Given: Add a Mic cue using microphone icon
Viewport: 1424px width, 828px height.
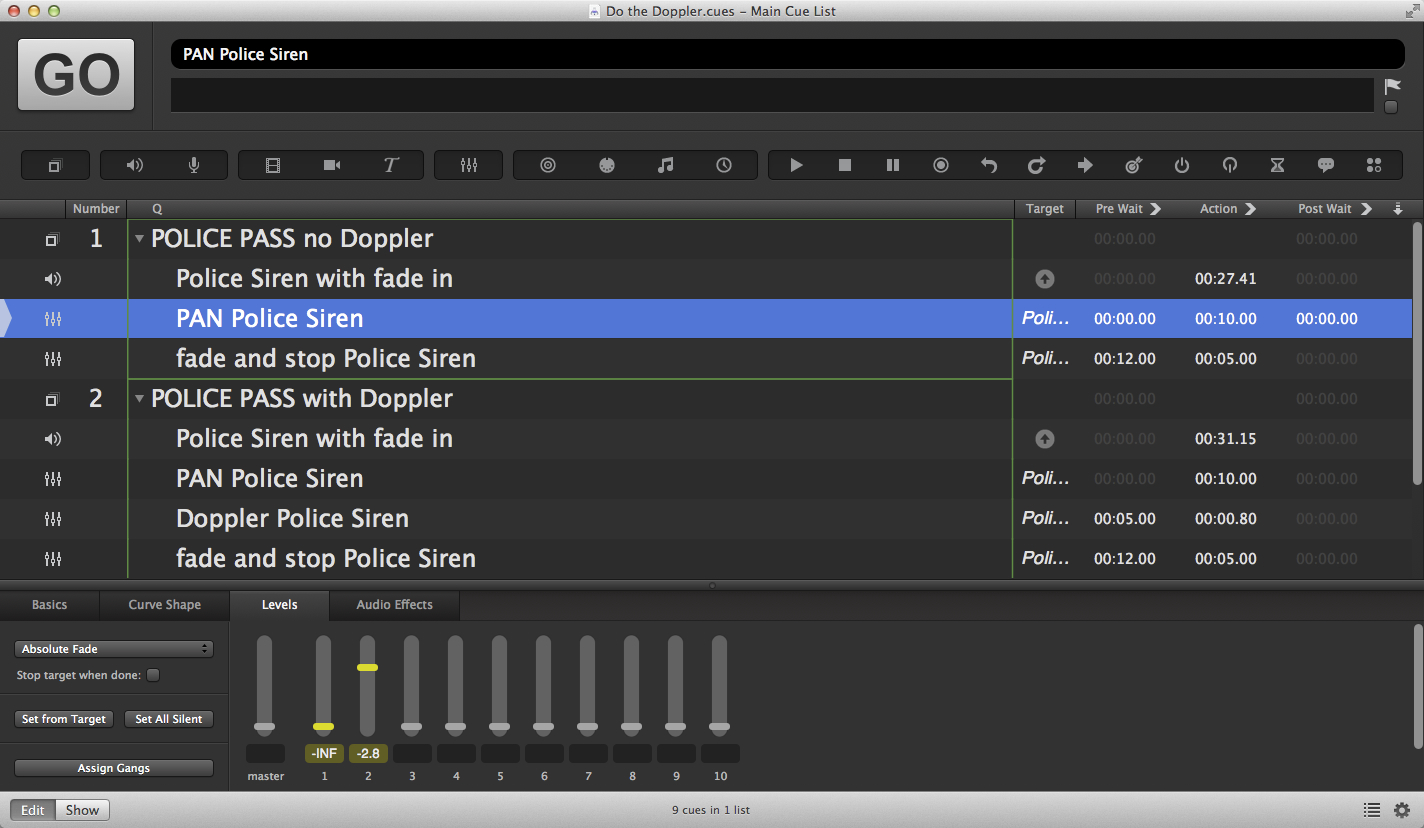Looking at the screenshot, I should pyautogui.click(x=194, y=165).
